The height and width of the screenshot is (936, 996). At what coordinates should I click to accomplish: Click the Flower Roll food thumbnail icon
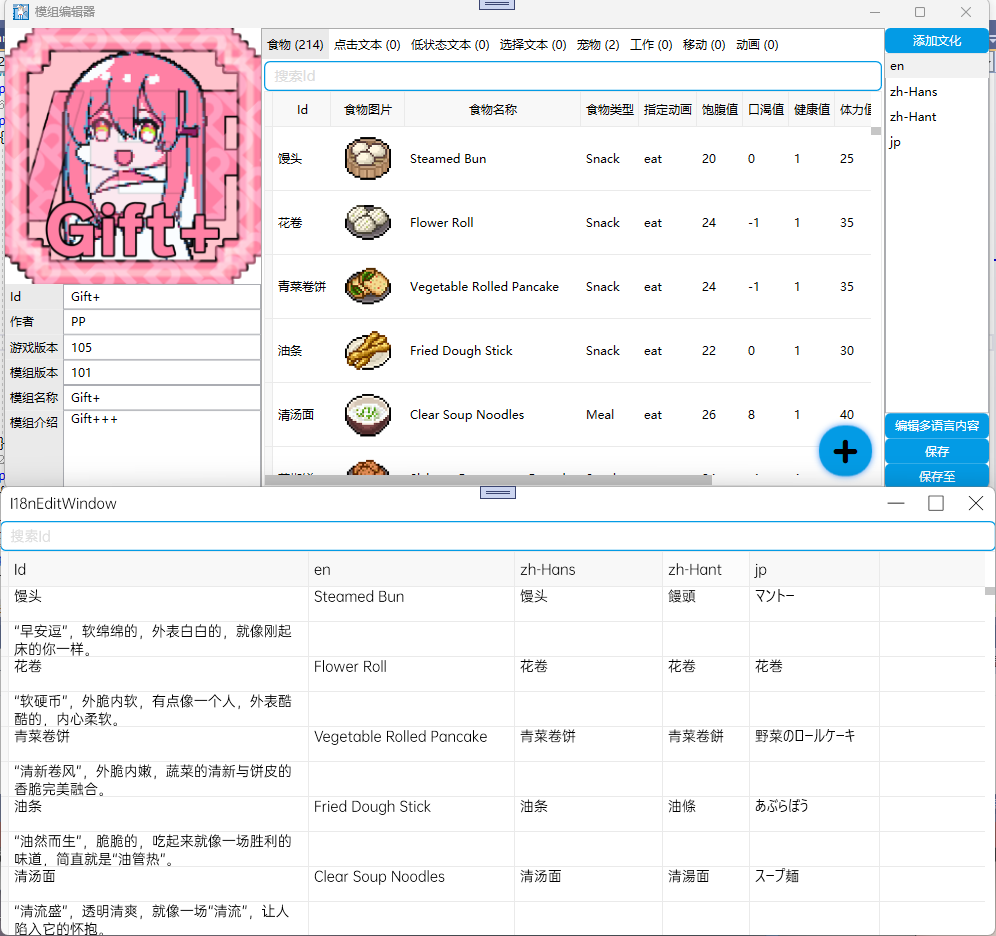(x=369, y=222)
